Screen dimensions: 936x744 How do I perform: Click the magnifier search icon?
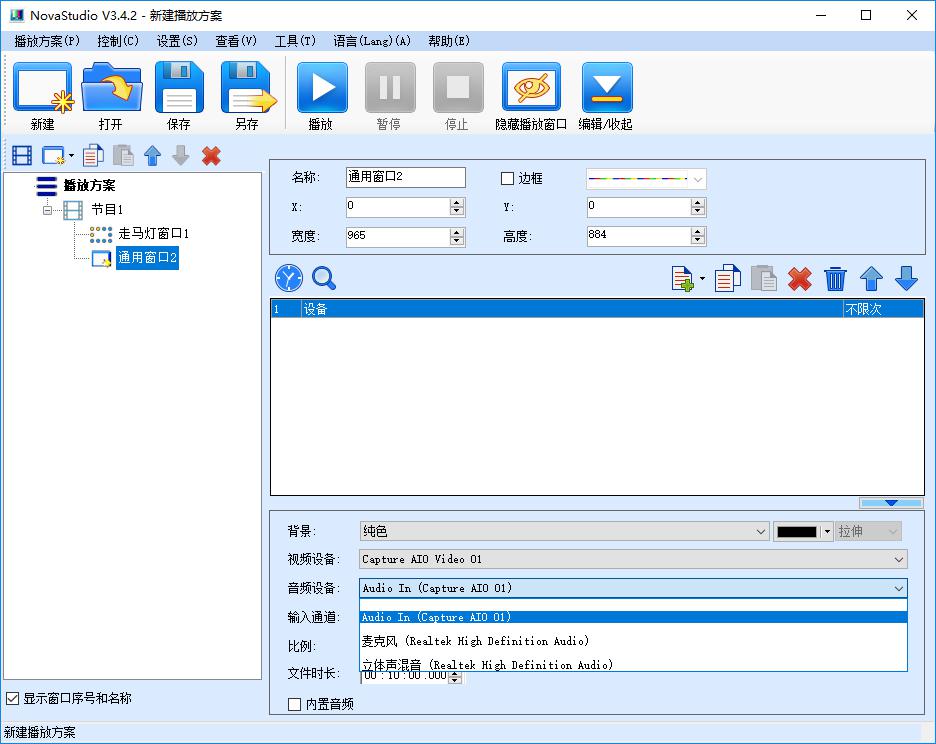tap(324, 278)
